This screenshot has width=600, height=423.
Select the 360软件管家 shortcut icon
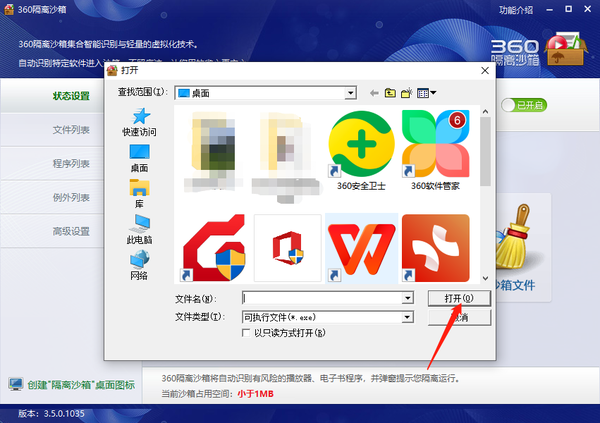(435, 144)
